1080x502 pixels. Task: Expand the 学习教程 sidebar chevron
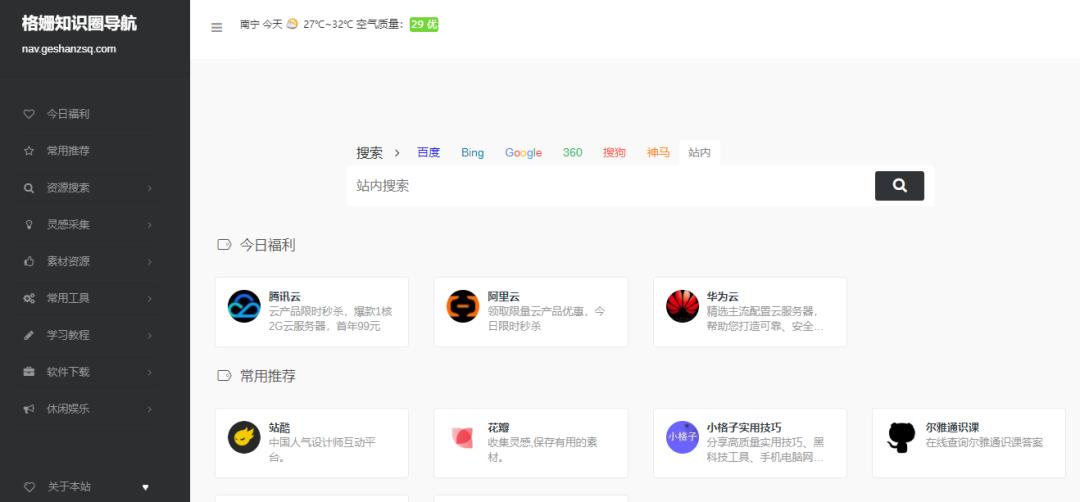point(149,335)
